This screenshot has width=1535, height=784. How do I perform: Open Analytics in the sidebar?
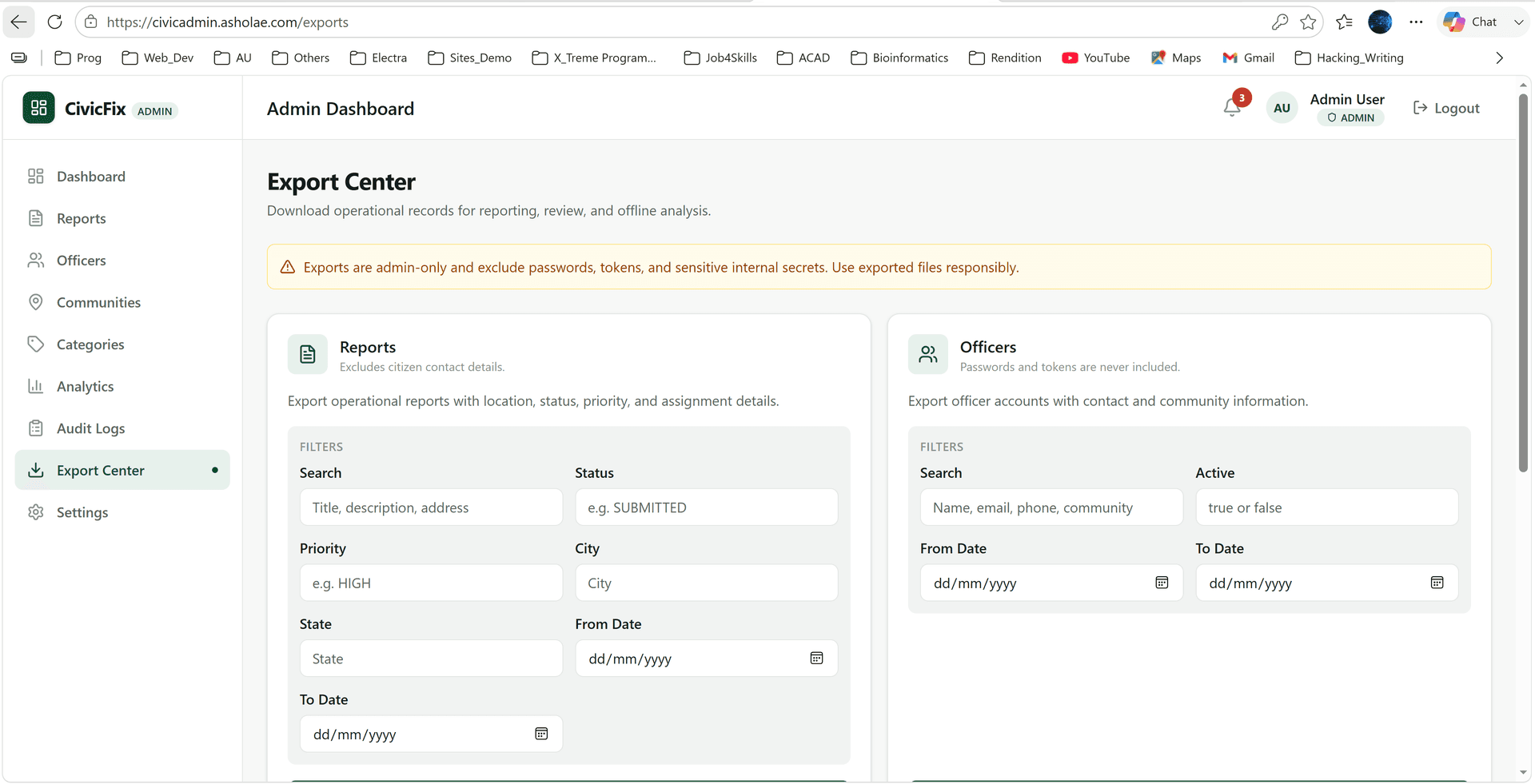pyautogui.click(x=122, y=386)
